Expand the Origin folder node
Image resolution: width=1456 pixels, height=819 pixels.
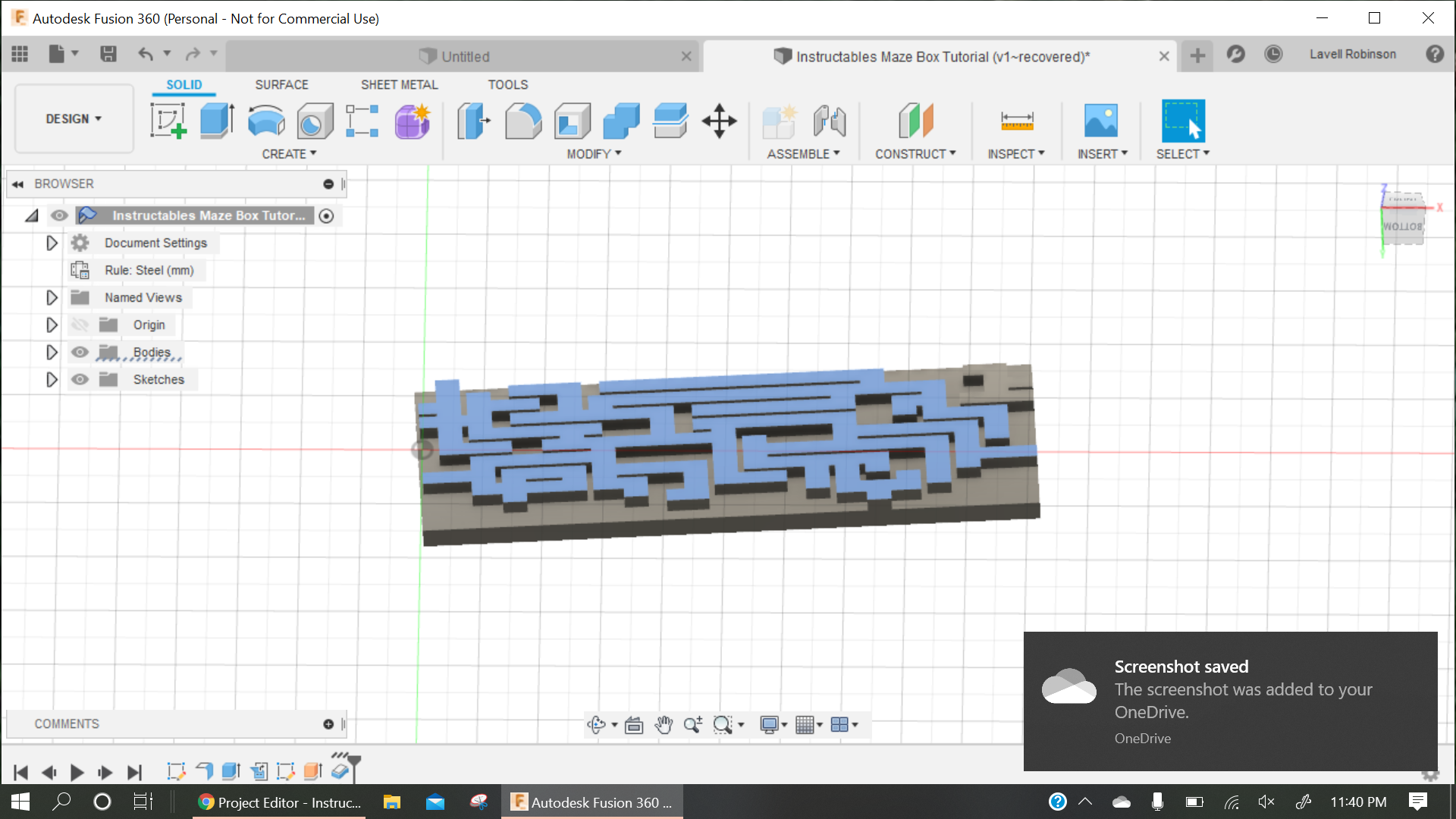click(52, 325)
